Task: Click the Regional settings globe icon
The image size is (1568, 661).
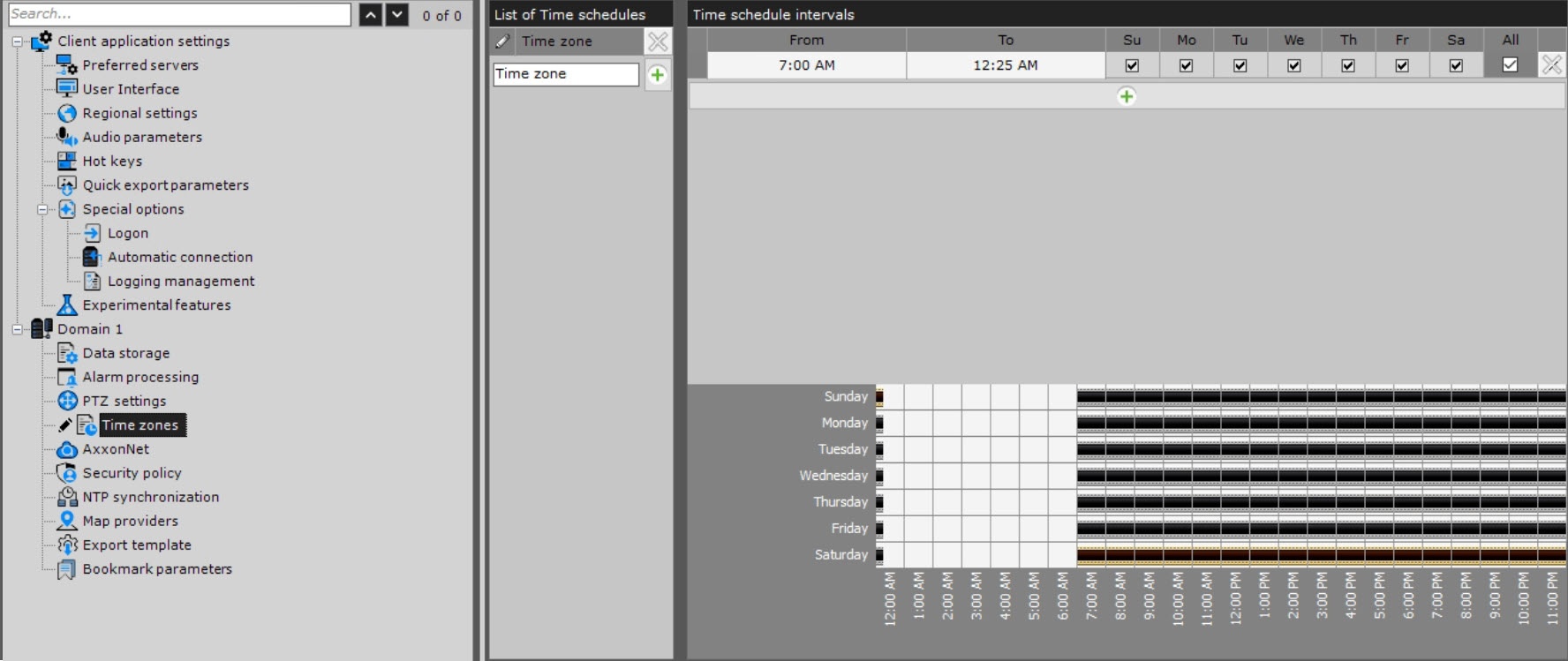Action: [x=67, y=113]
